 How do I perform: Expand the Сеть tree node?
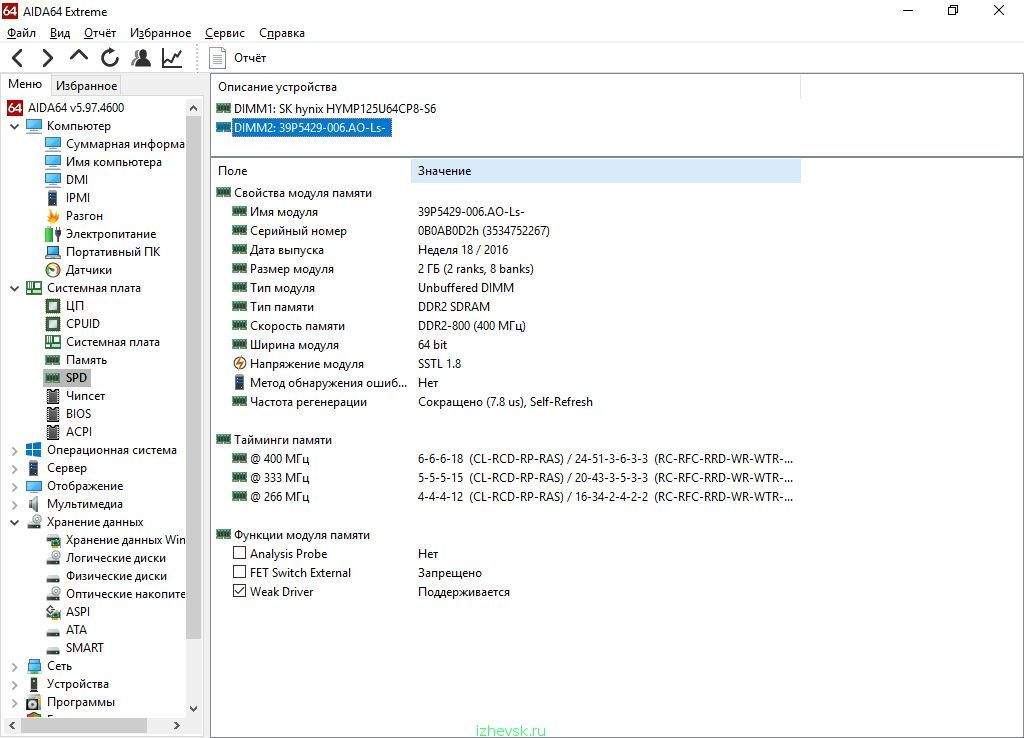point(14,666)
